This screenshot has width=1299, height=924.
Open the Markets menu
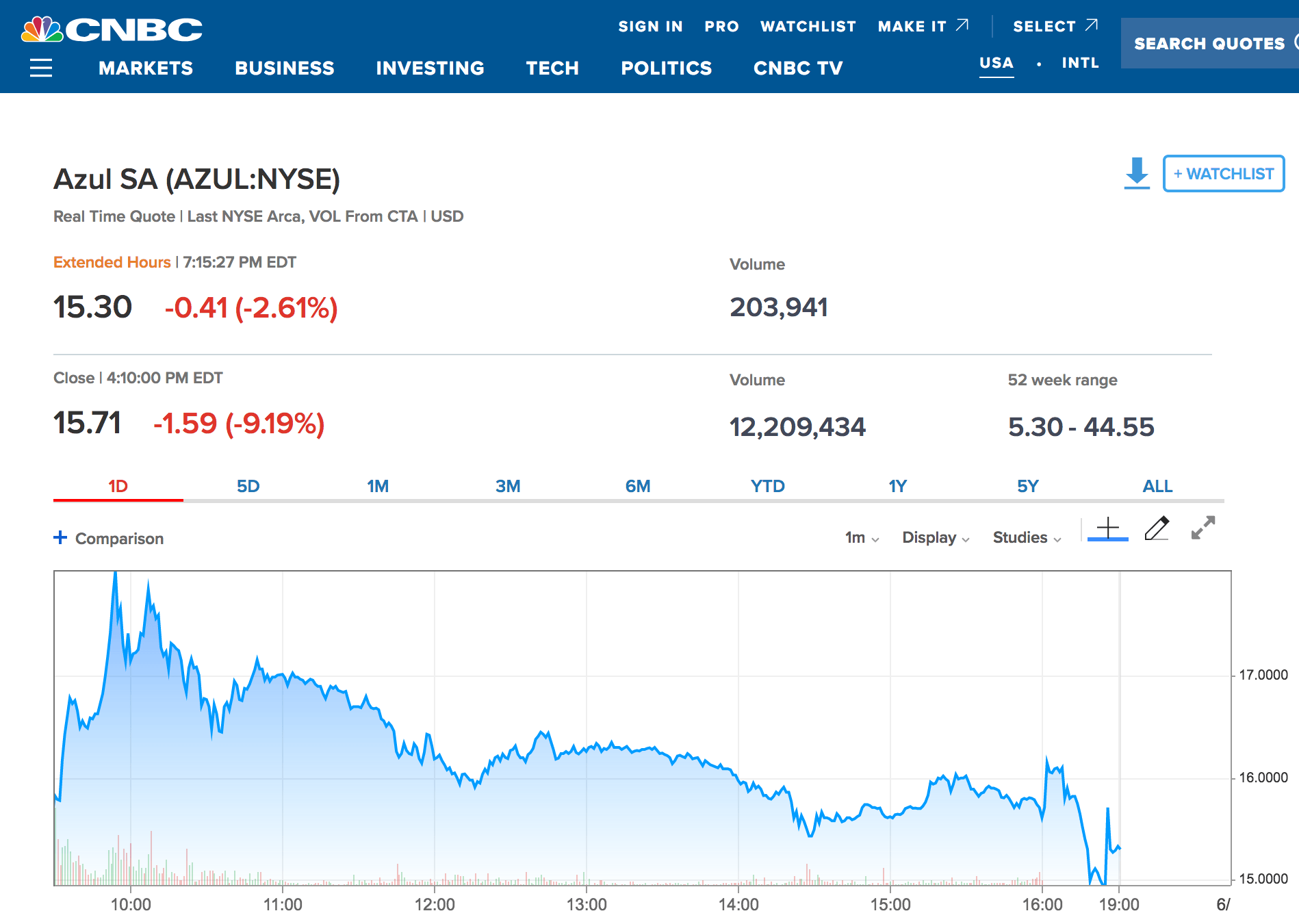click(146, 68)
